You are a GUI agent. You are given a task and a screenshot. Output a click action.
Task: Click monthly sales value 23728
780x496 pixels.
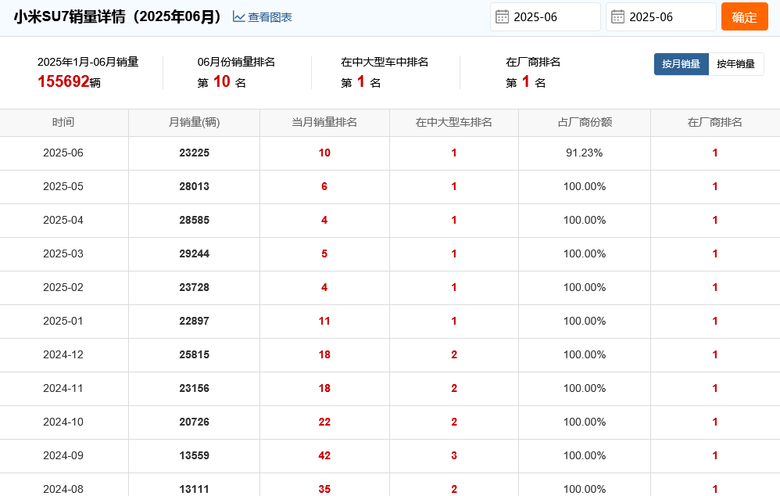point(194,288)
